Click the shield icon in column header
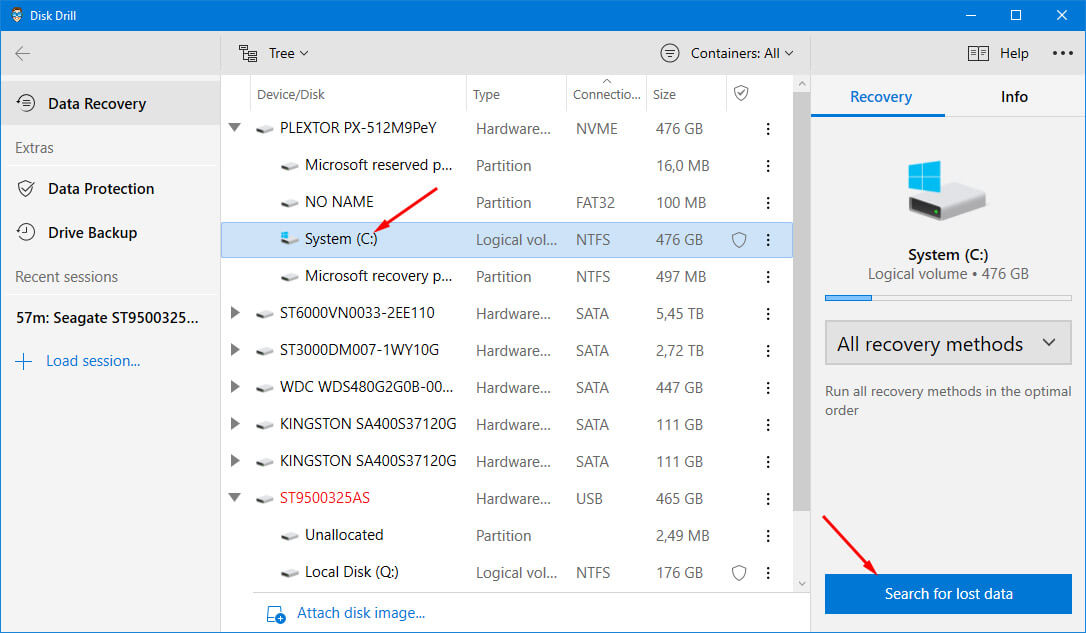 (x=741, y=93)
